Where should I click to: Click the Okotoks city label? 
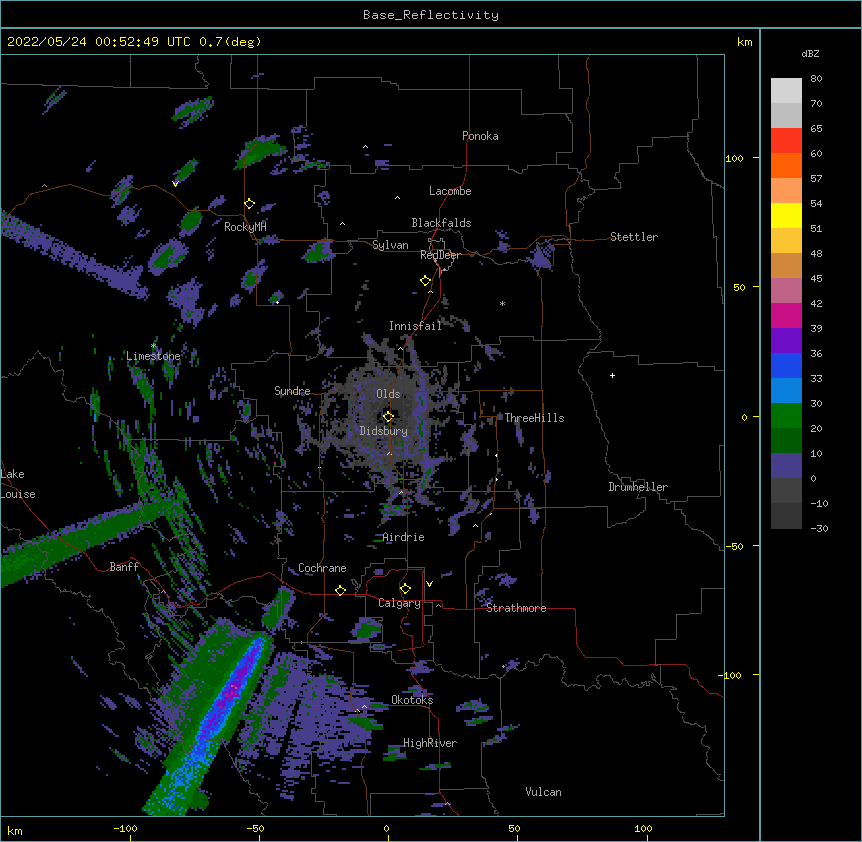pyautogui.click(x=412, y=700)
